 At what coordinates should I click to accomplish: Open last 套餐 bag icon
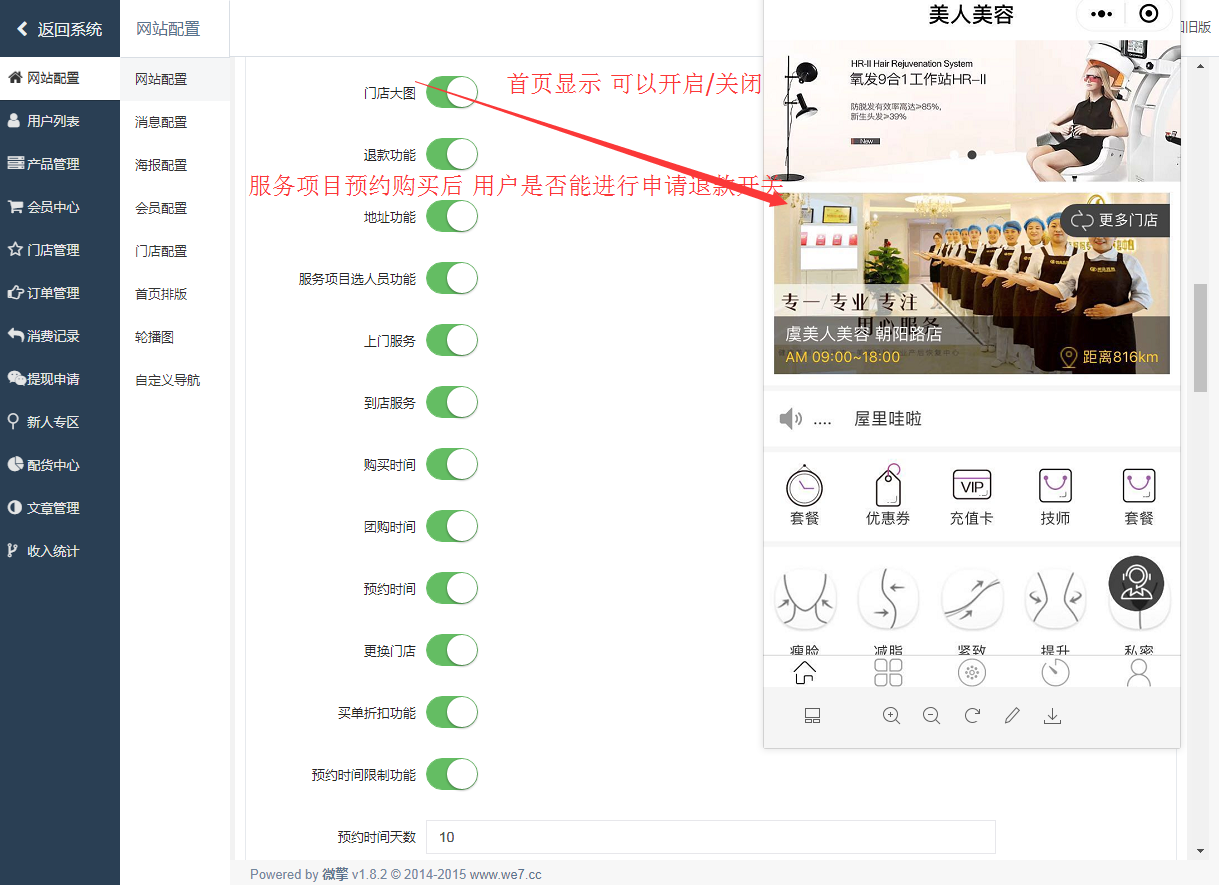pos(1139,487)
